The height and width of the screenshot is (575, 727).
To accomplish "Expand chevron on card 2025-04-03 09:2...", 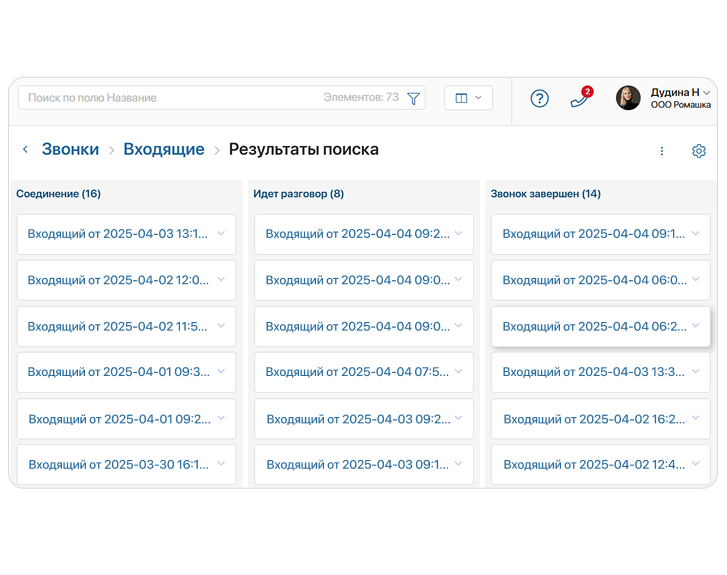I will 459,418.
